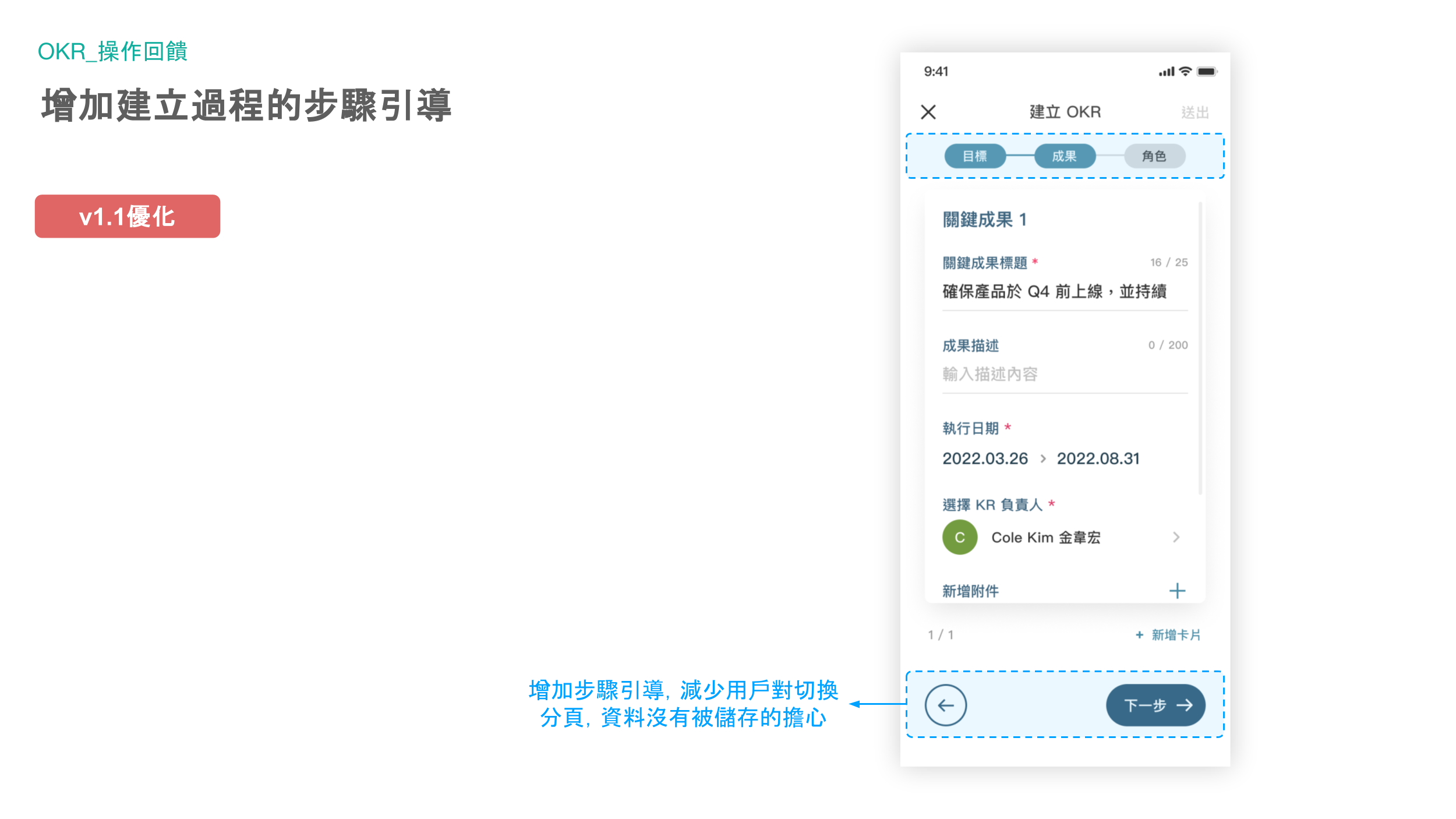Pick the start date 2022.03.26
Image resolution: width=1456 pixels, height=819 pixels.
(985, 459)
